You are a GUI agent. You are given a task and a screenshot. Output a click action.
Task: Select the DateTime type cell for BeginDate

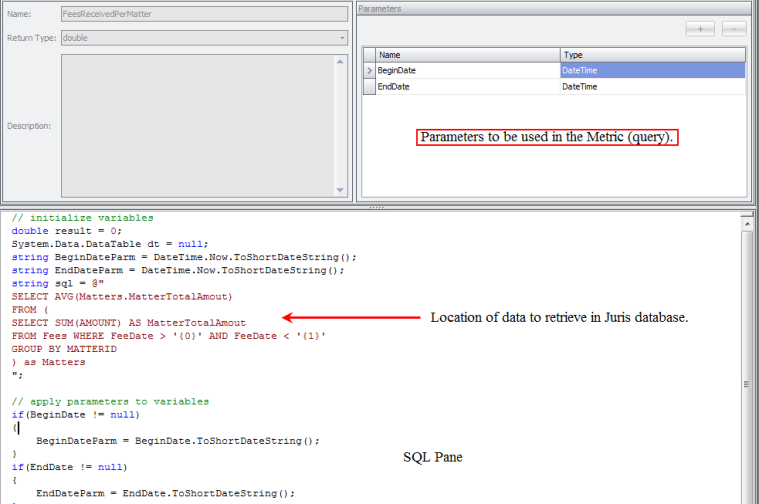652,71
